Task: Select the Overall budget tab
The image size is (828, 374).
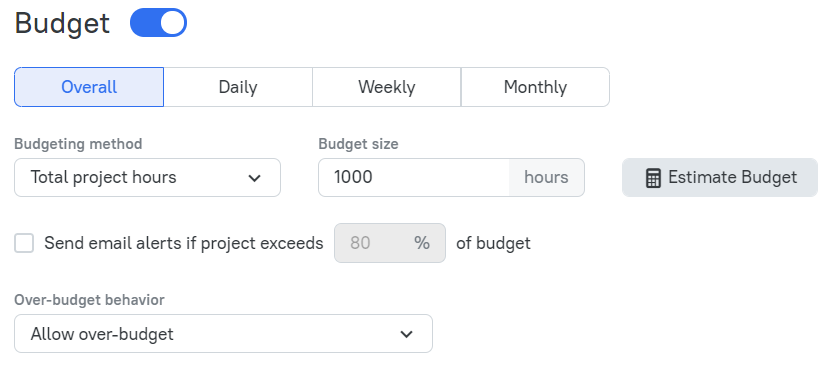Action: (89, 87)
